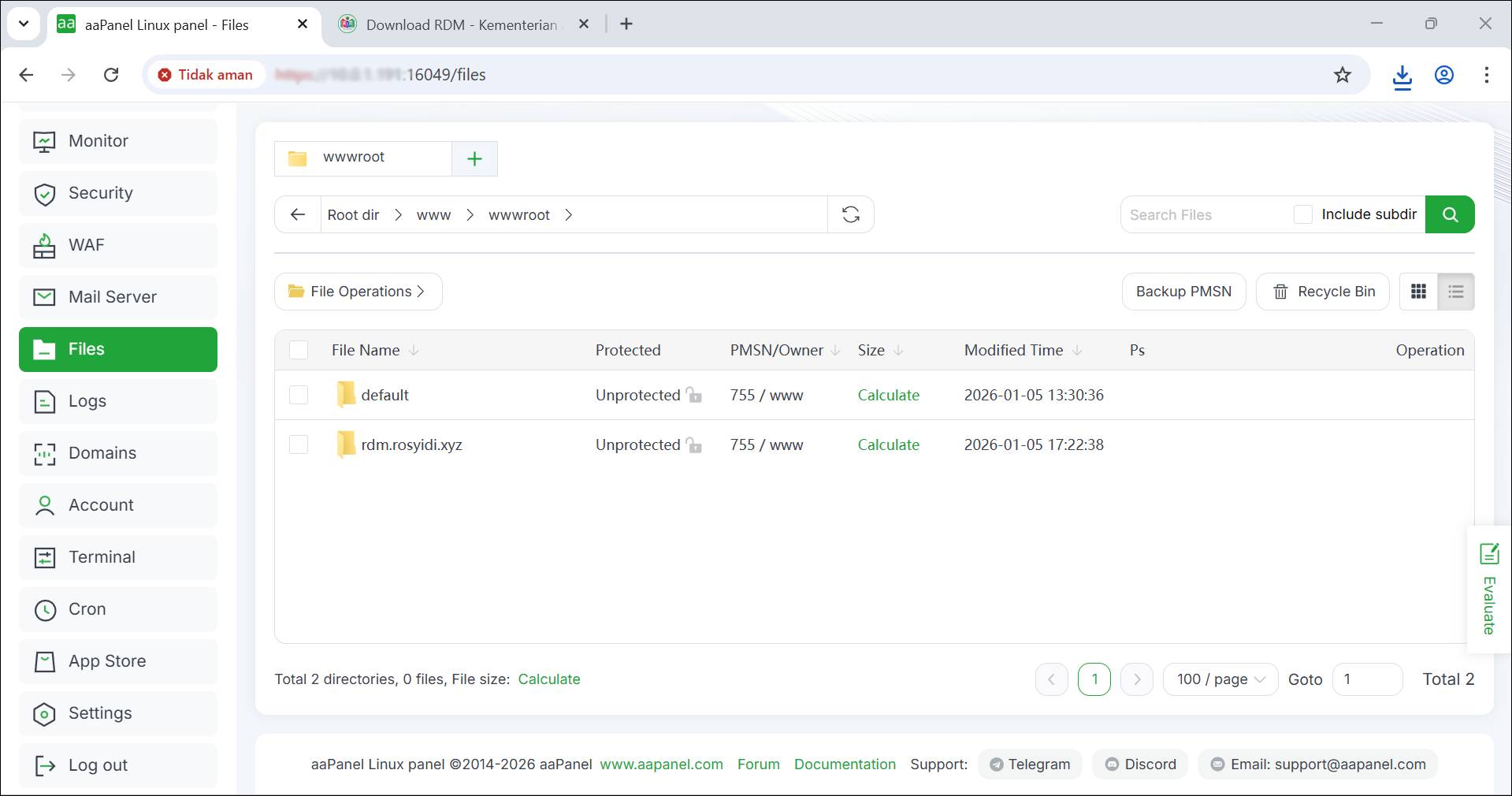
Task: Switch to list view icon
Action: (1455, 292)
